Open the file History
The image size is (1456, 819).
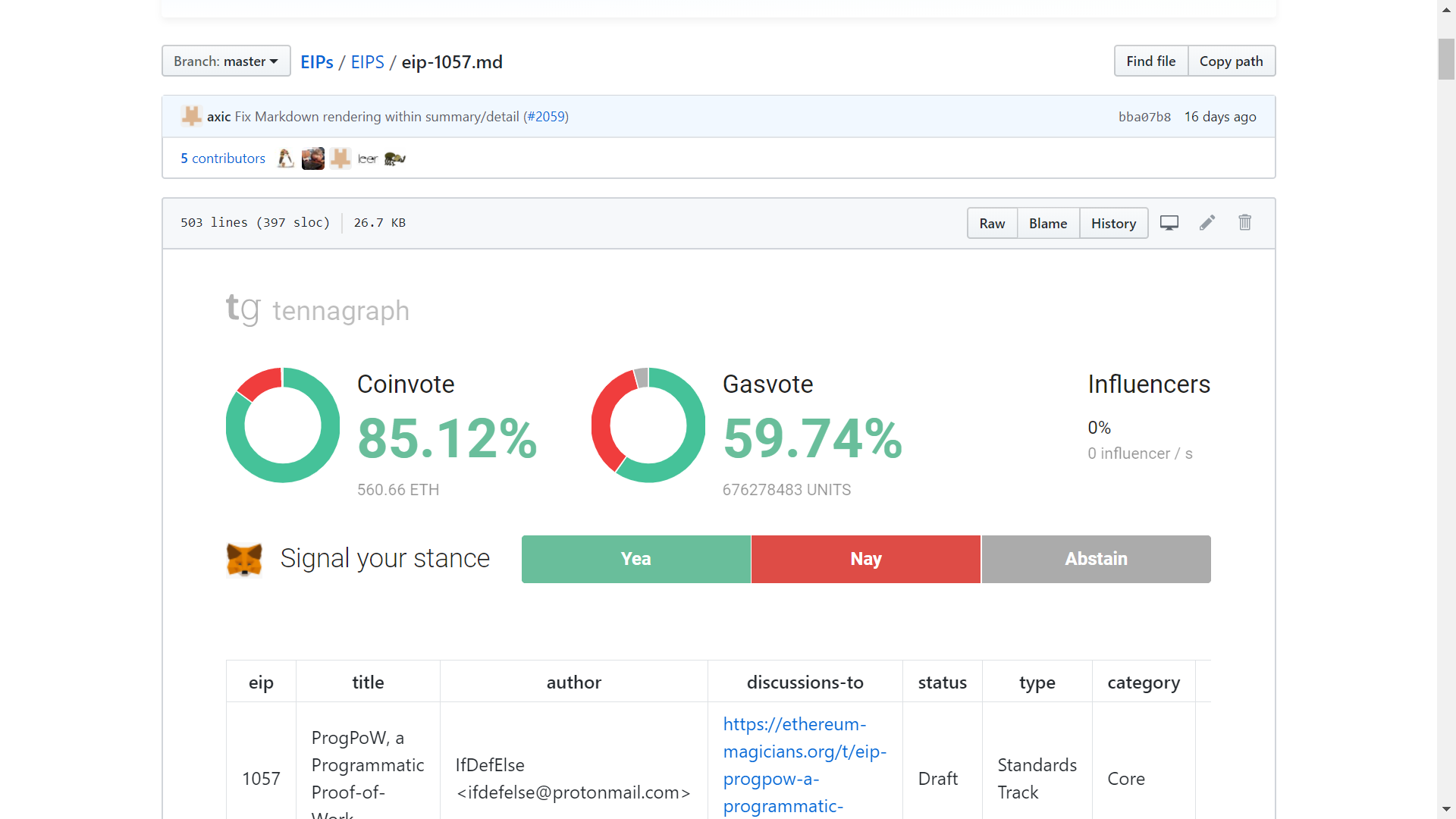(x=1113, y=224)
